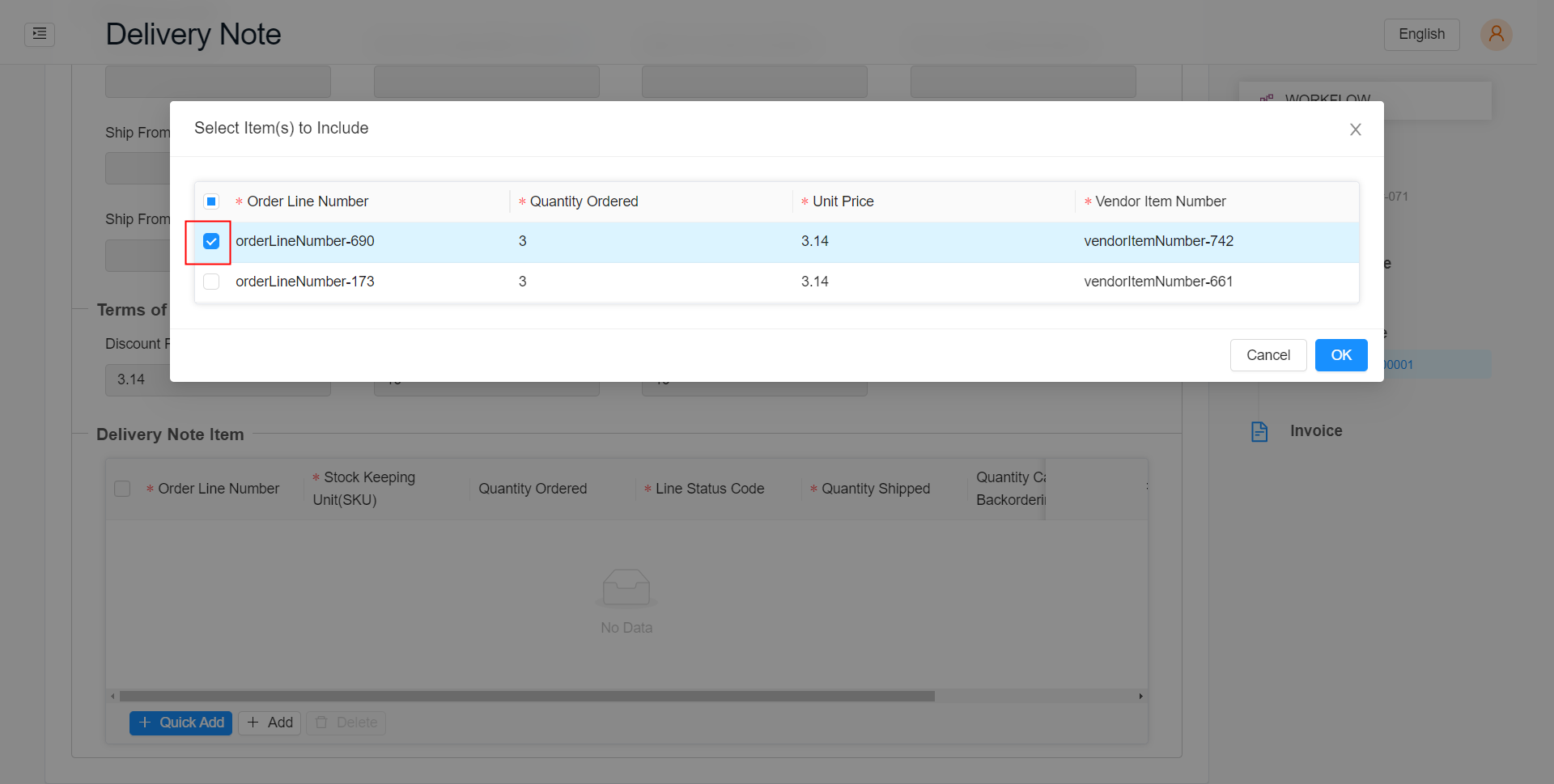Viewport: 1554px width, 784px height.
Task: Toggle Delivery Note Item select-all checkbox
Action: pos(122,489)
